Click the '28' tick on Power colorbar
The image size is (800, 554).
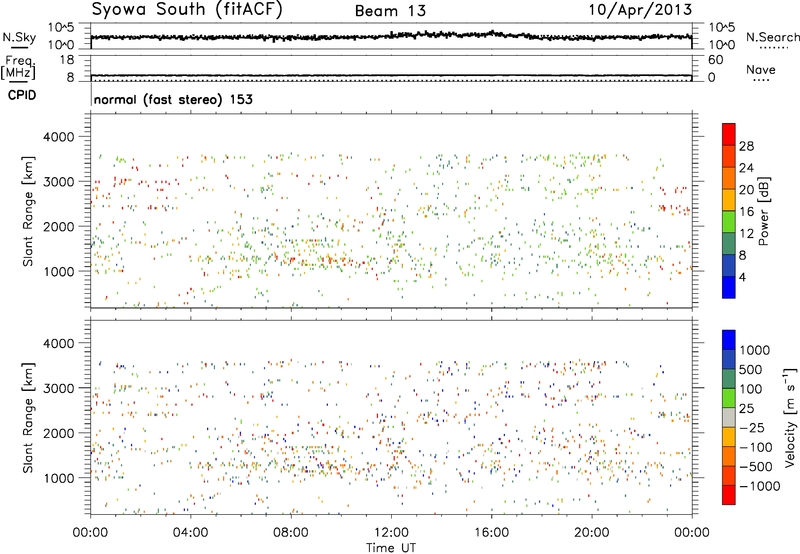[x=746, y=146]
